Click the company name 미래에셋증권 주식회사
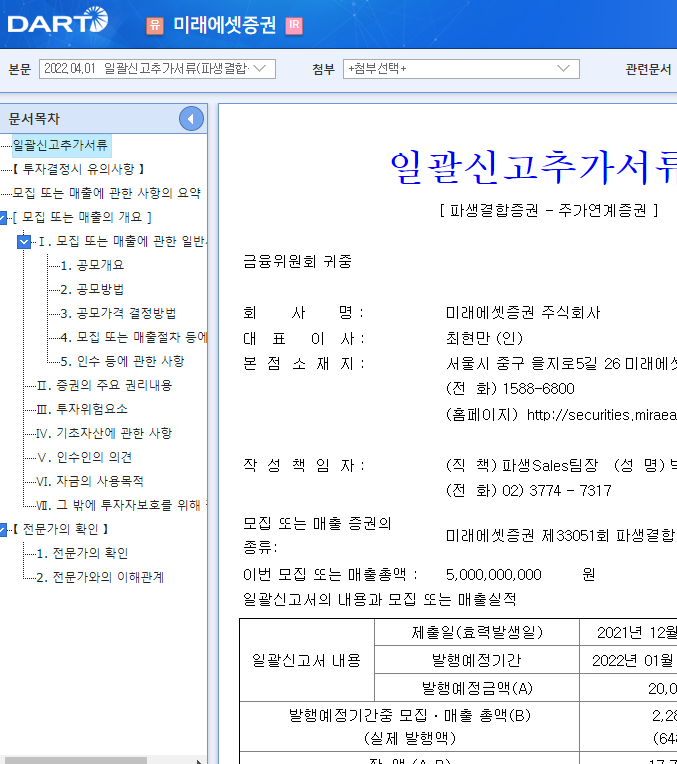 point(523,312)
